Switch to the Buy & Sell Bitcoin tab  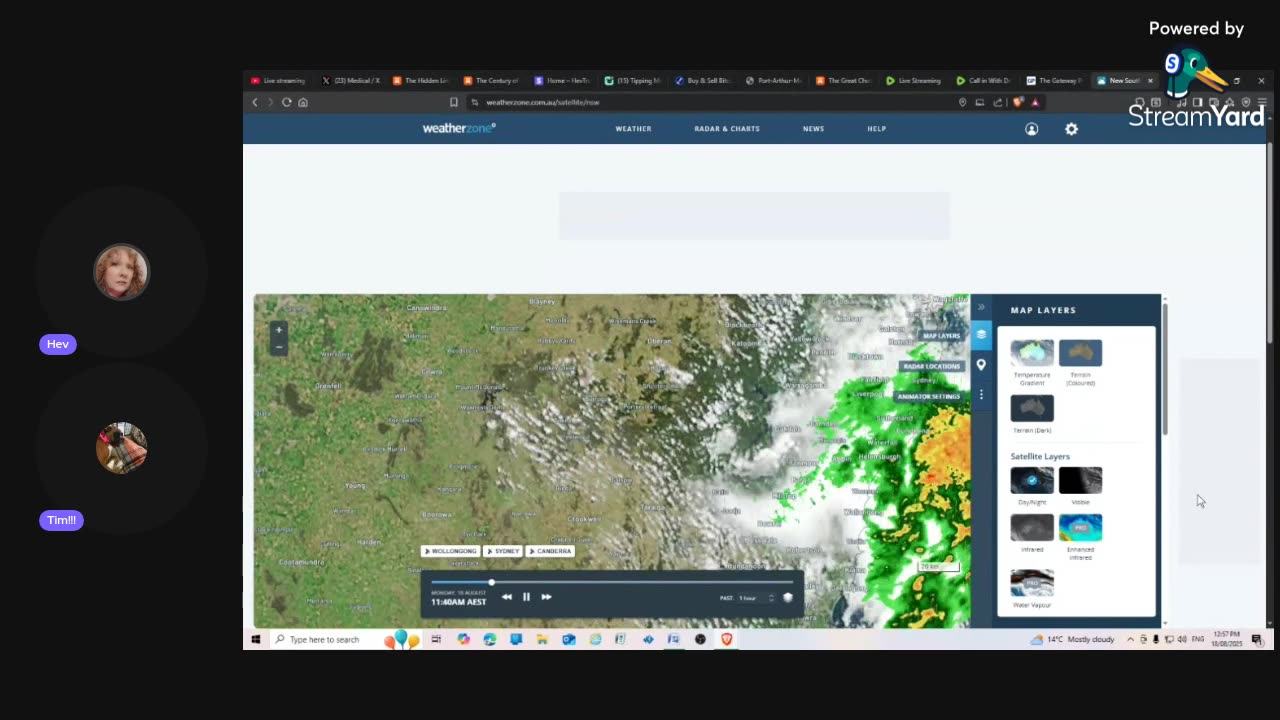click(703, 80)
